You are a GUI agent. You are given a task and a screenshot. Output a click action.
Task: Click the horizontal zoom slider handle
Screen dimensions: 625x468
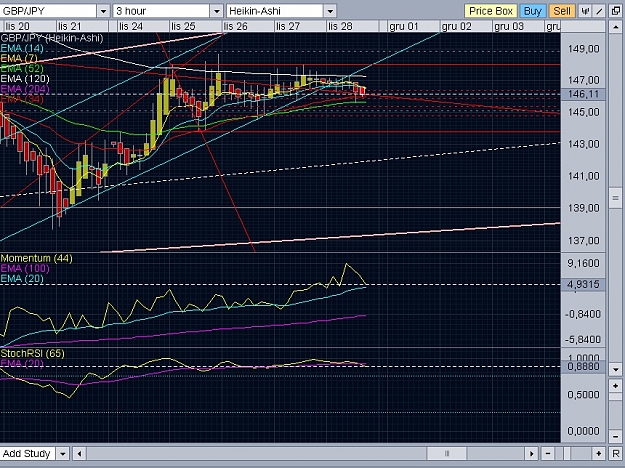(568, 453)
